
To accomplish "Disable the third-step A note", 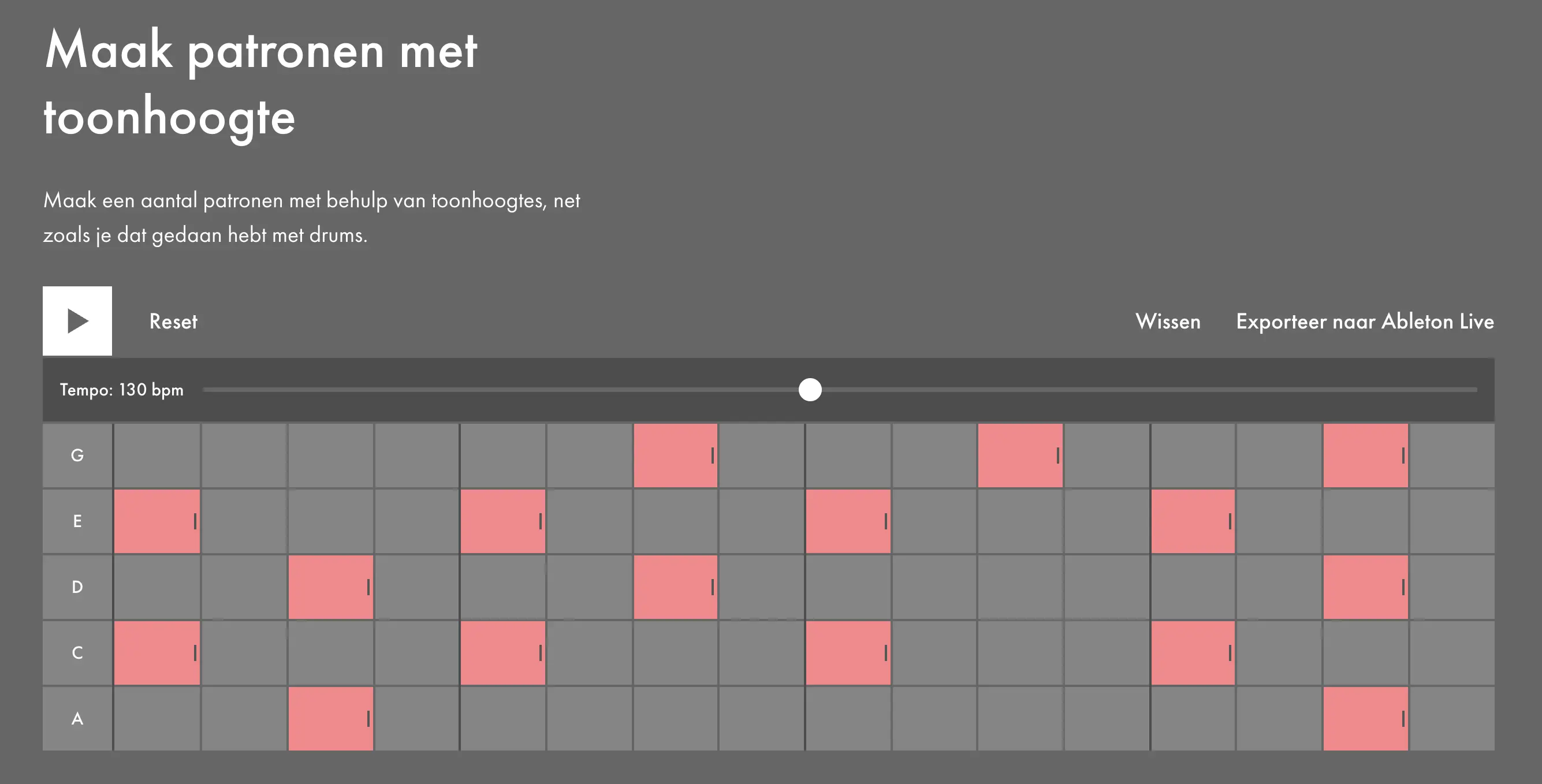I will click(x=330, y=718).
